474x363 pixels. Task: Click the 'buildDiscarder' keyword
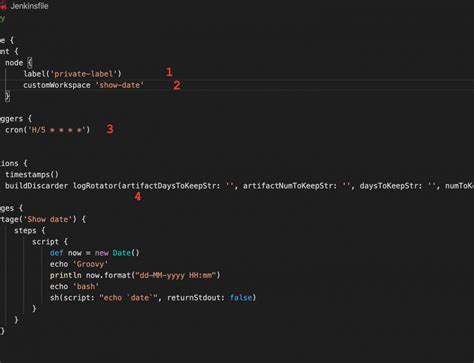[36, 186]
